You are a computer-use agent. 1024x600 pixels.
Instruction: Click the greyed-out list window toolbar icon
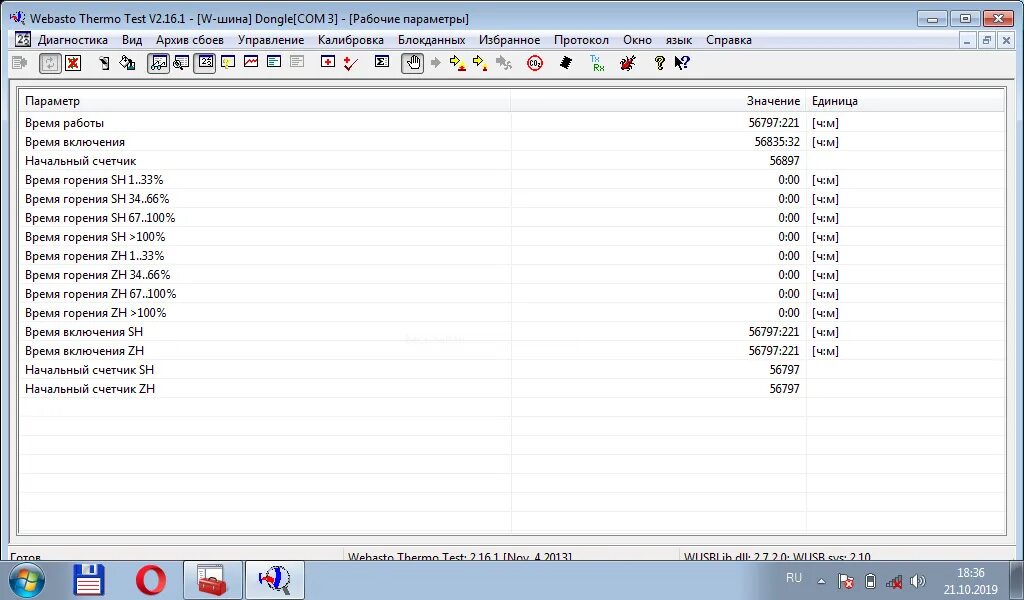297,62
